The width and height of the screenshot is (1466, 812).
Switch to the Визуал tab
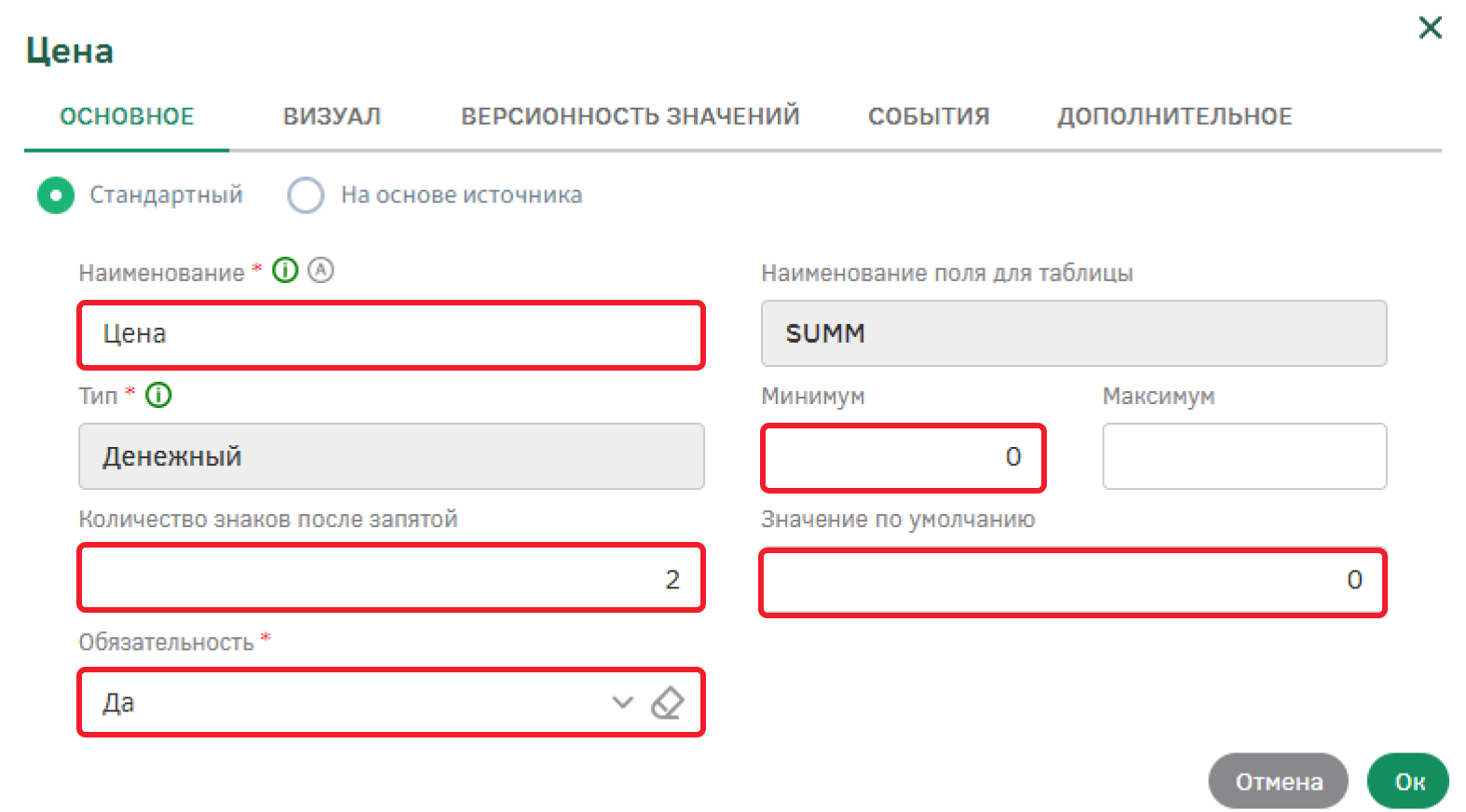click(332, 116)
